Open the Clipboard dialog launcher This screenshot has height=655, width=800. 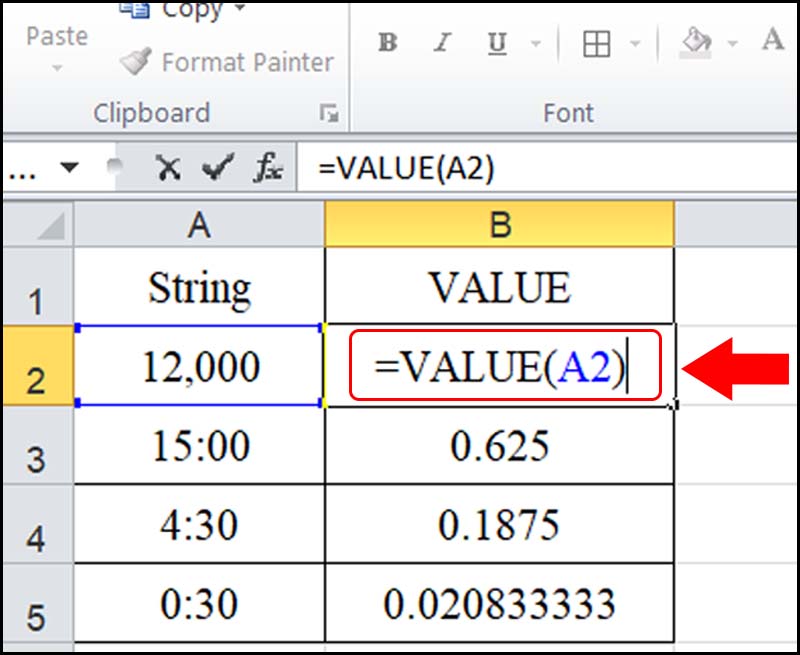click(329, 113)
